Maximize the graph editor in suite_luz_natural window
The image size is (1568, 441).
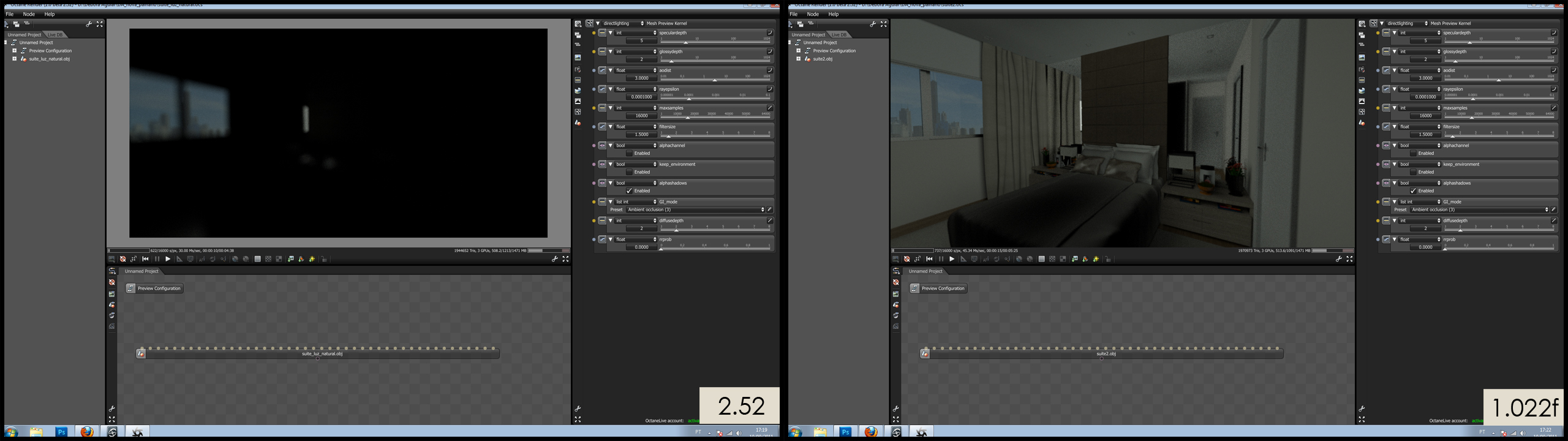[x=112, y=420]
